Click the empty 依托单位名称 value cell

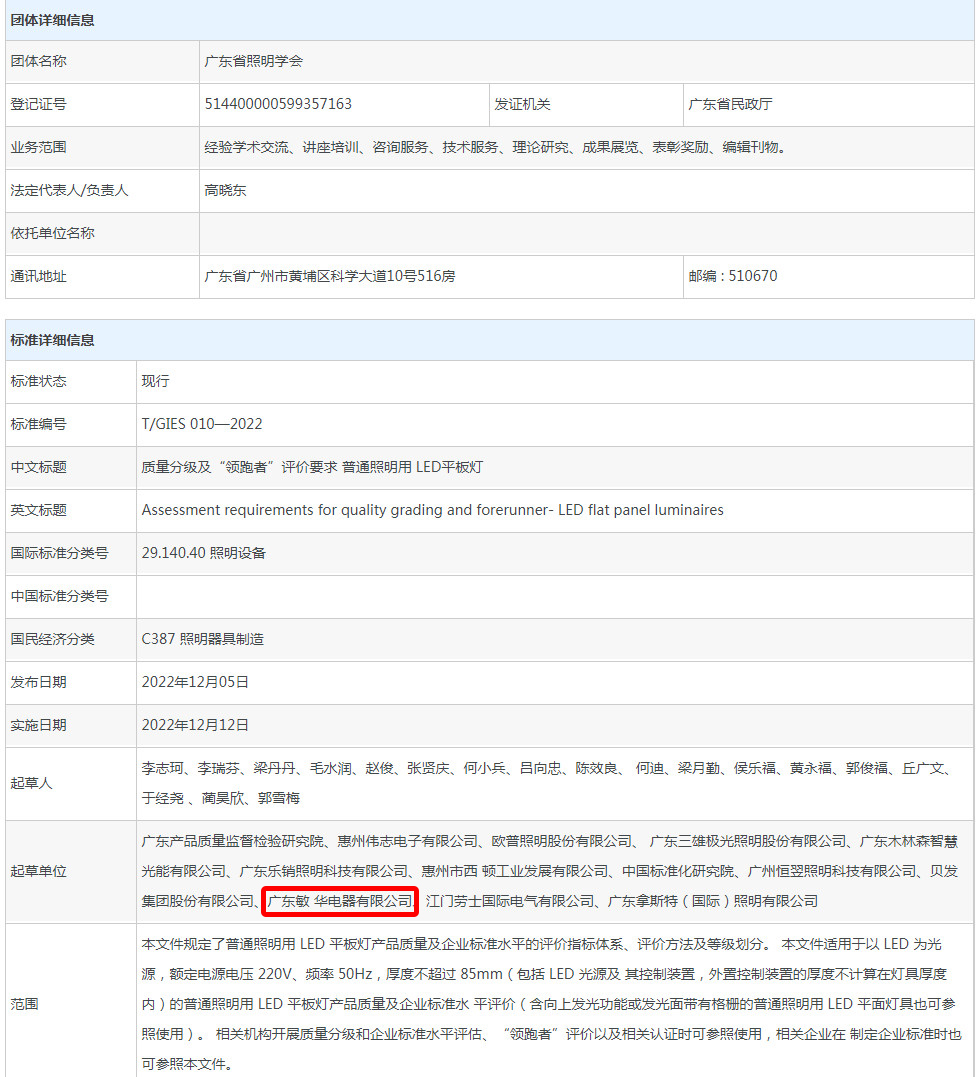click(586, 233)
